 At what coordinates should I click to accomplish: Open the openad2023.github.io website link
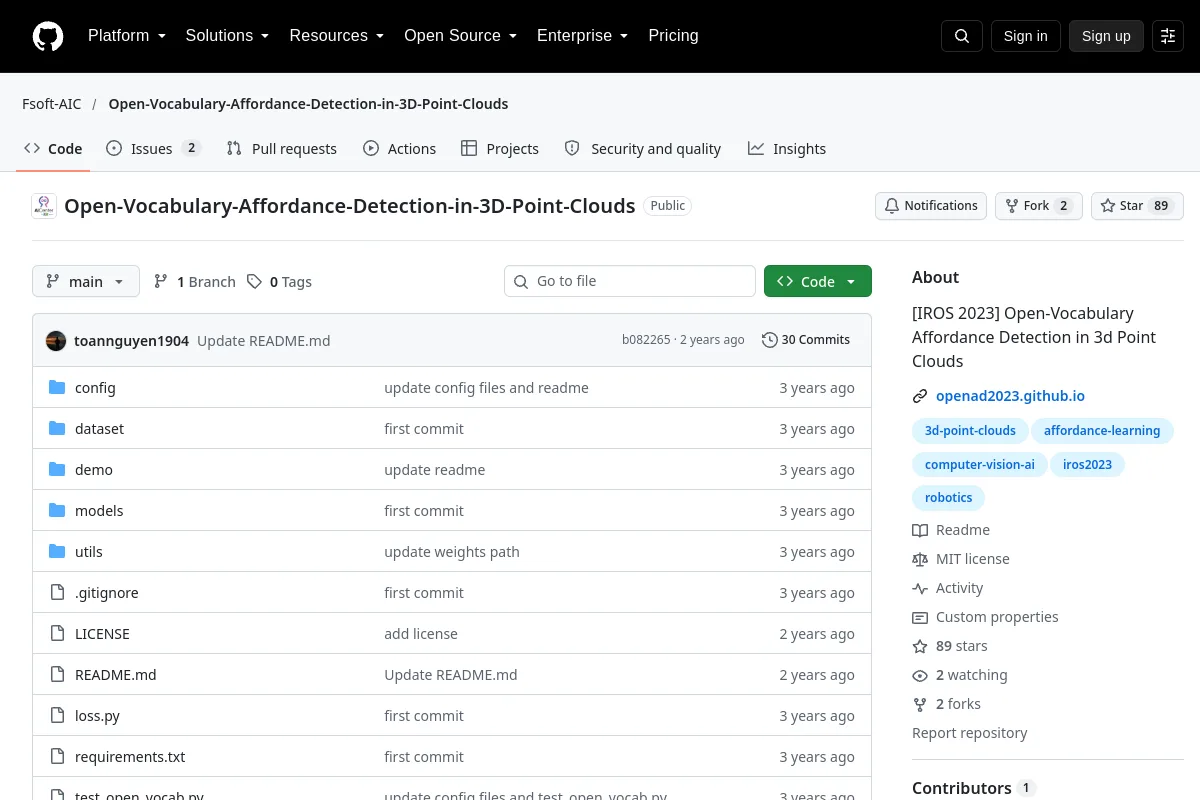(x=1010, y=396)
